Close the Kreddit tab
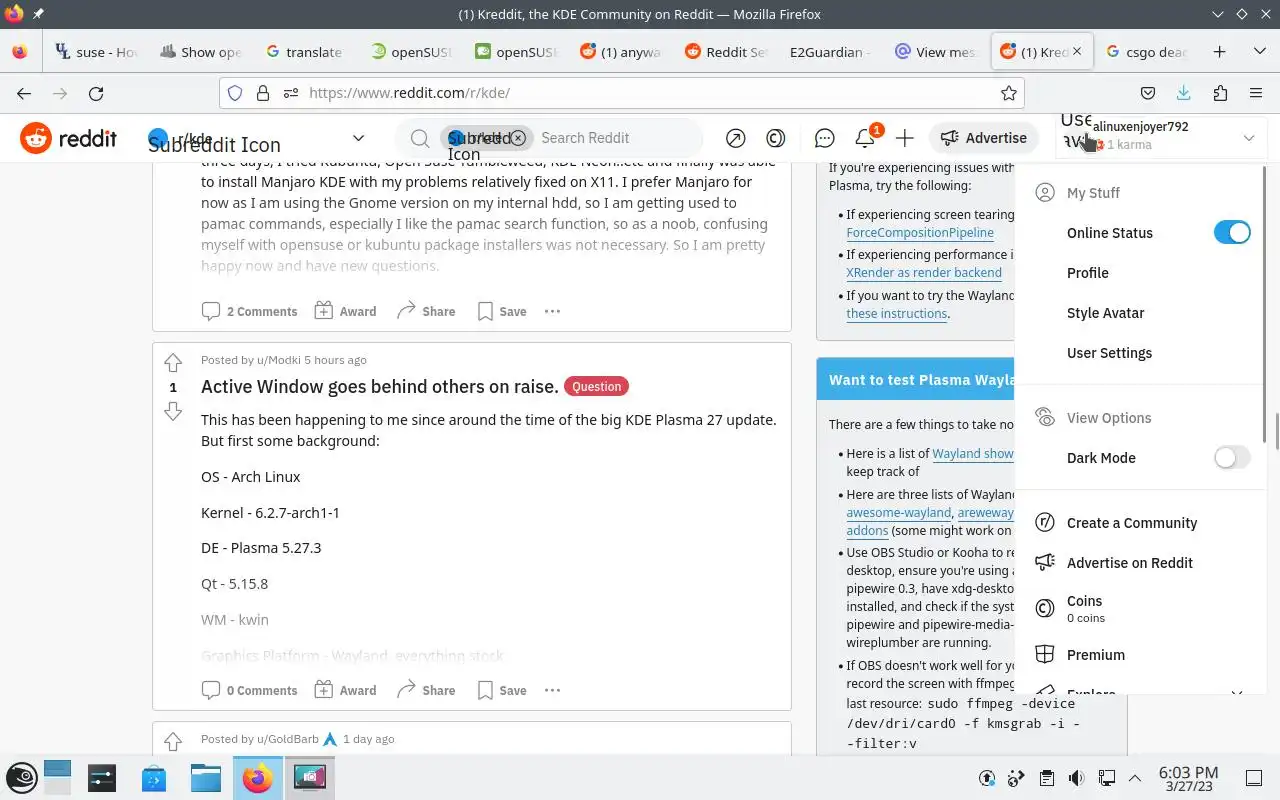 [x=1077, y=51]
